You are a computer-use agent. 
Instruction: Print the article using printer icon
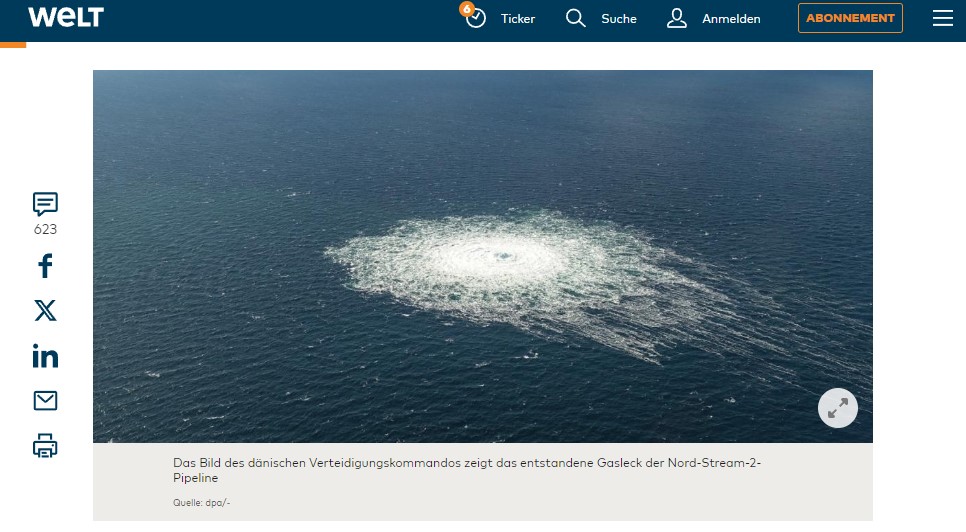click(x=45, y=446)
